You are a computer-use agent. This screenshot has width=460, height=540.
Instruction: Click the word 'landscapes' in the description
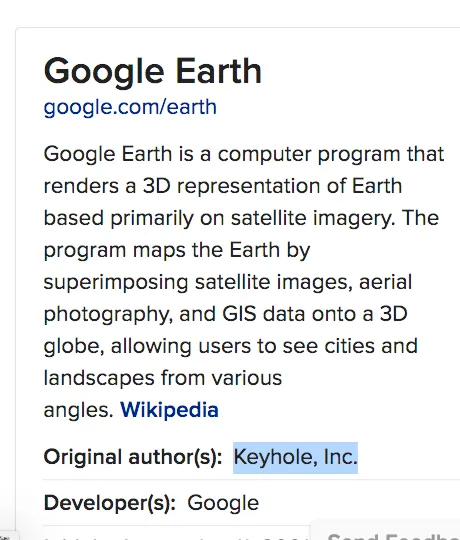coord(99,379)
